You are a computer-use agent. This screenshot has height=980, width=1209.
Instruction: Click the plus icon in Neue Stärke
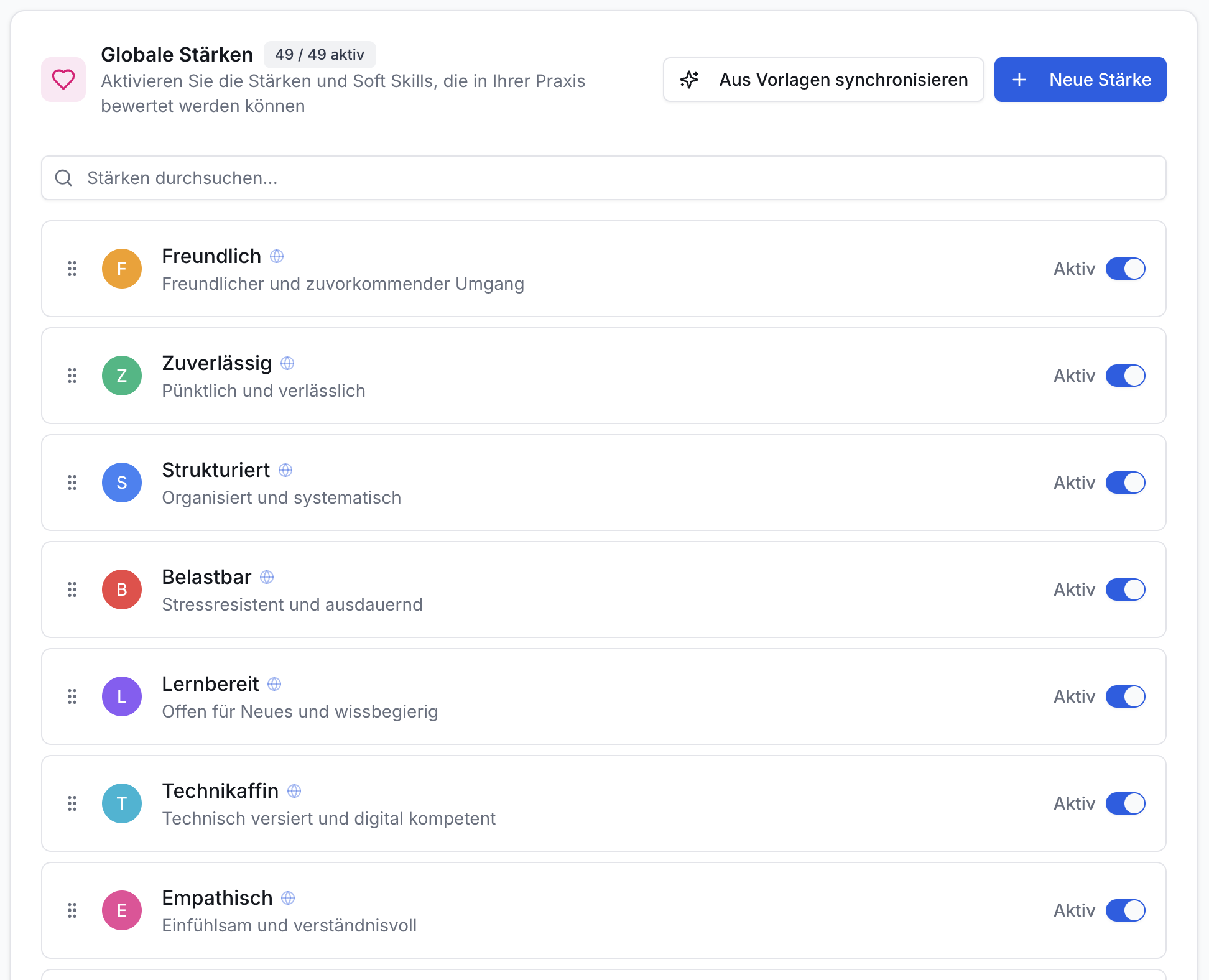click(1019, 80)
